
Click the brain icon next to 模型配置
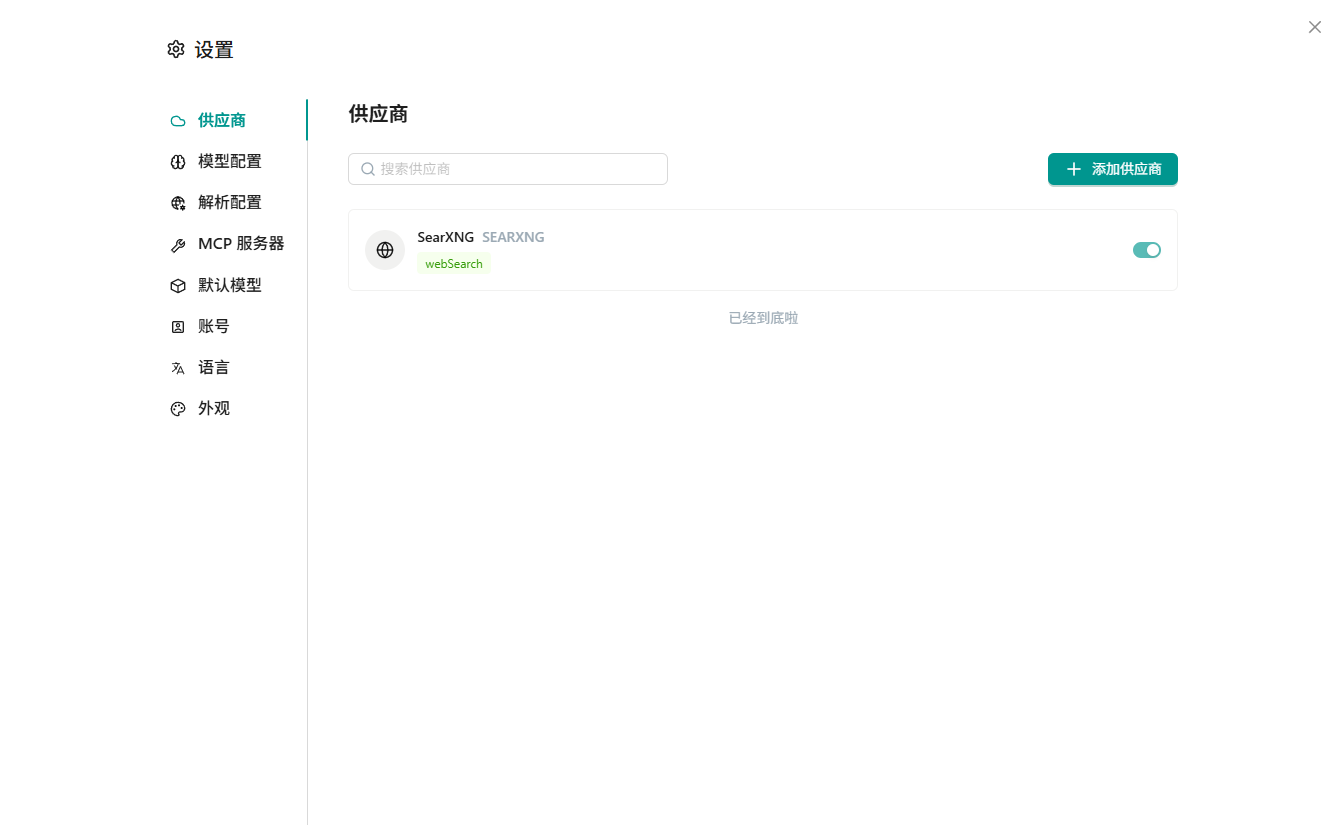(x=178, y=162)
